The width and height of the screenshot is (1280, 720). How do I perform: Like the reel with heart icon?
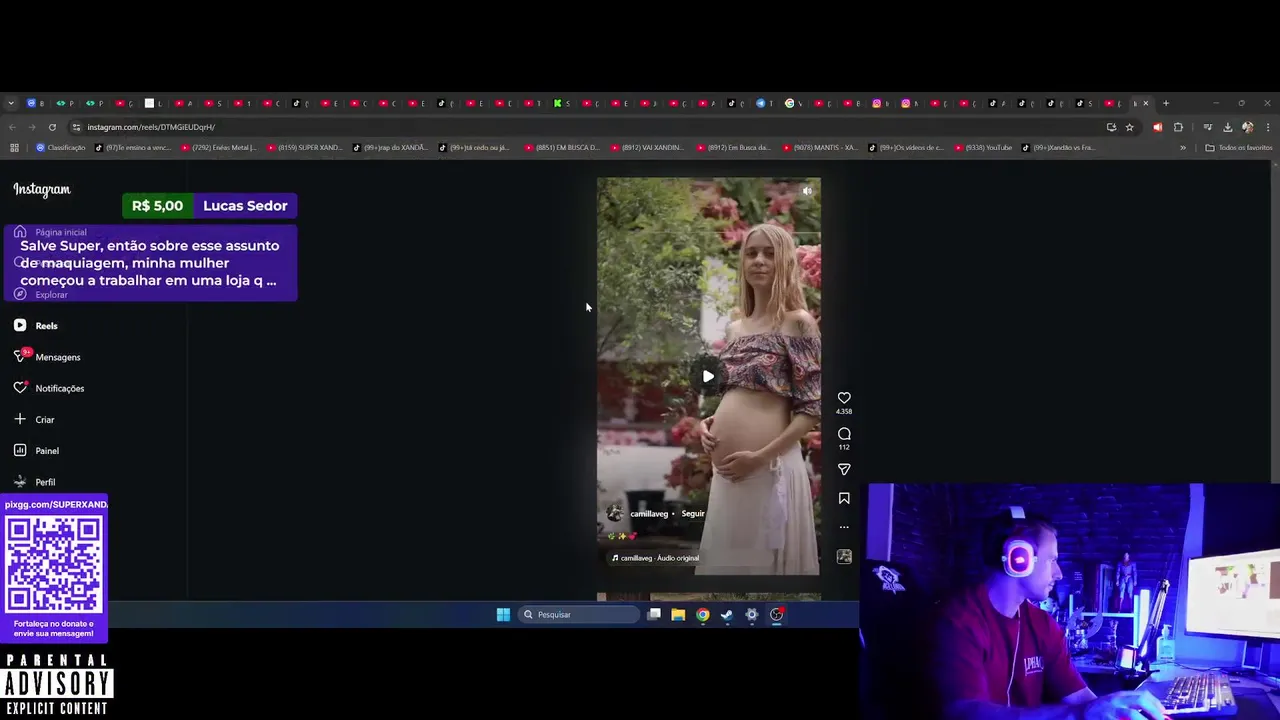[x=844, y=398]
